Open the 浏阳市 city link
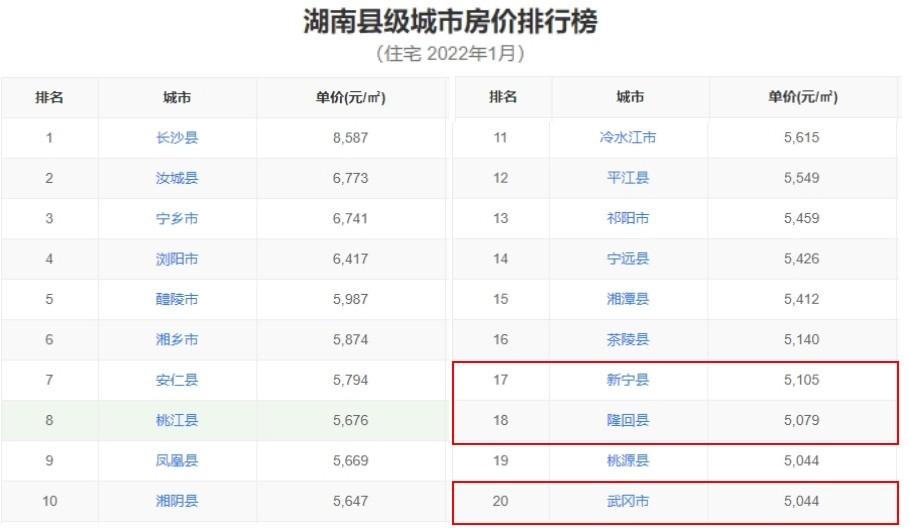Image resolution: width=909 pixels, height=532 pixels. [x=177, y=259]
